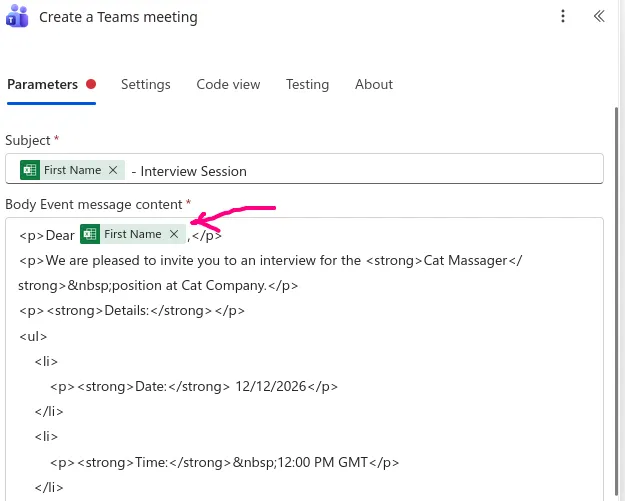625x501 pixels.
Task: Switch to the Code view tab
Action: (x=228, y=84)
